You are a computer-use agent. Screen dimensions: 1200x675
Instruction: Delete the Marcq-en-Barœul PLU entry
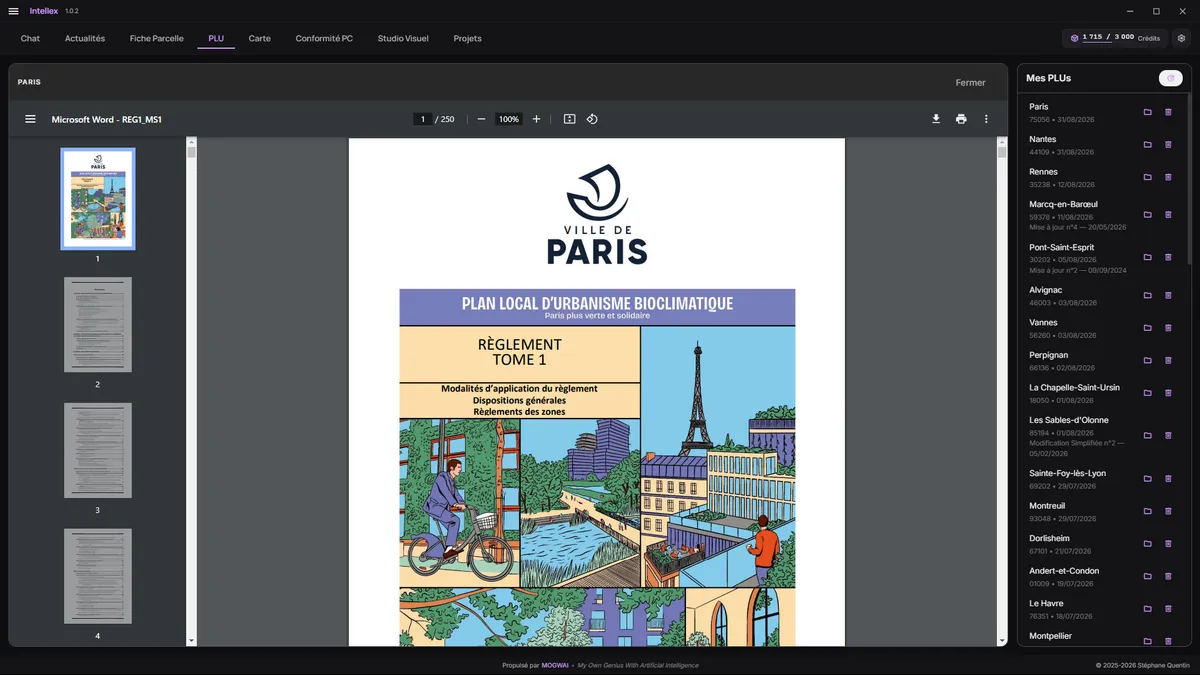(1168, 215)
